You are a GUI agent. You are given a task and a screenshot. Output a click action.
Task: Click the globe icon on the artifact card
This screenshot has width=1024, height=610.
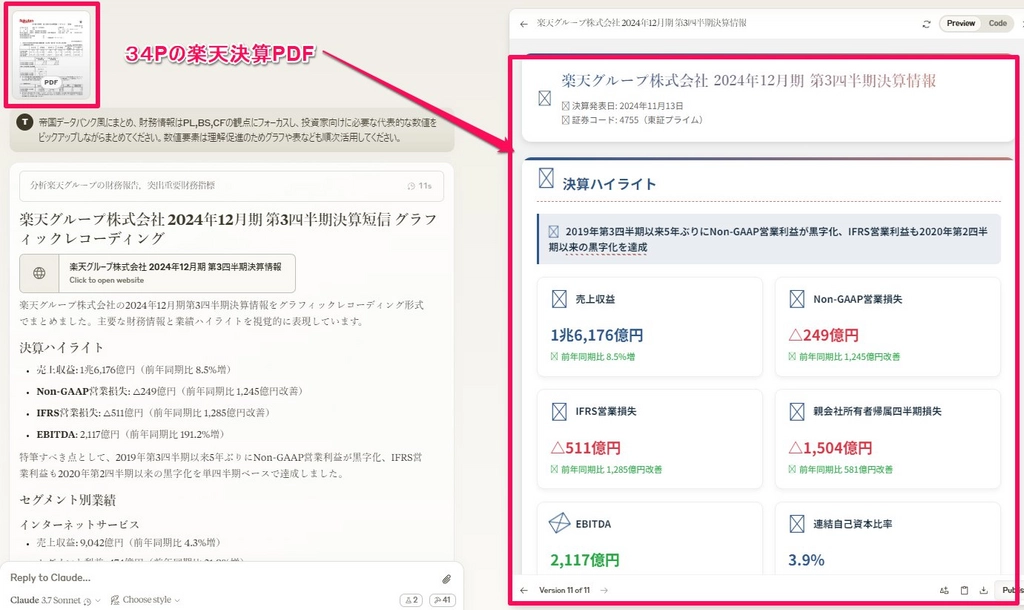39,273
